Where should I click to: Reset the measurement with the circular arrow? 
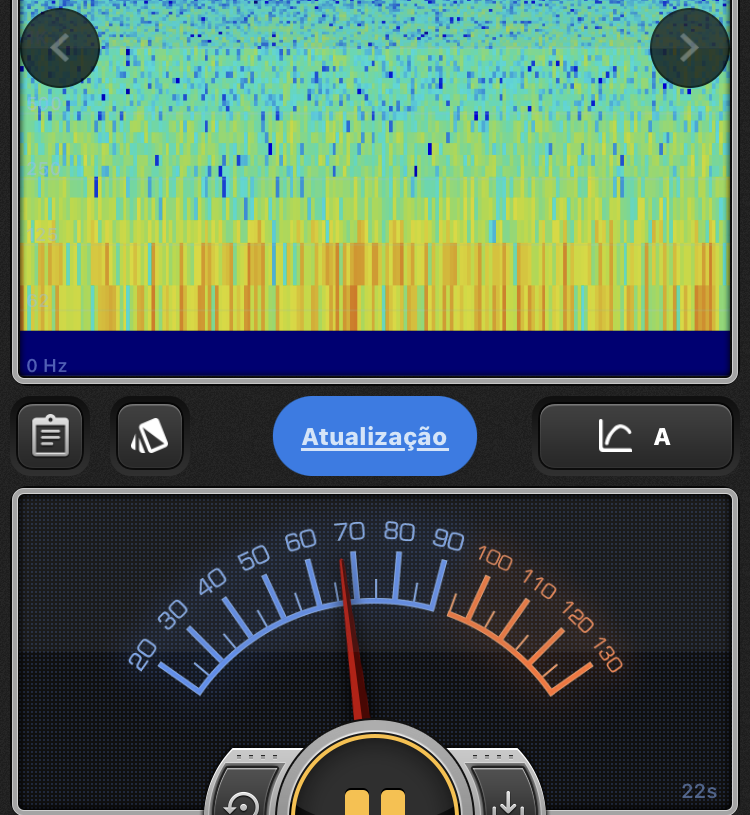pyautogui.click(x=243, y=800)
